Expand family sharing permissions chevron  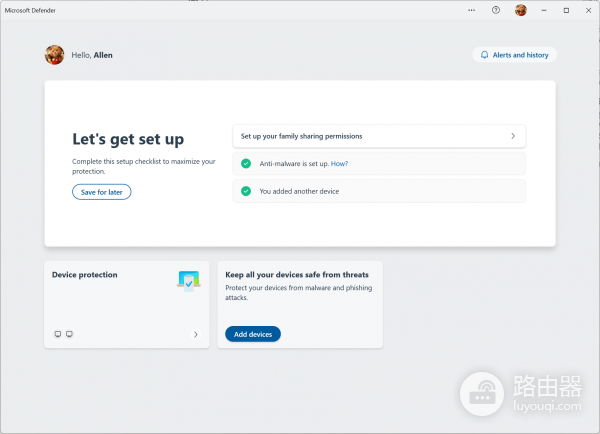pyautogui.click(x=513, y=136)
